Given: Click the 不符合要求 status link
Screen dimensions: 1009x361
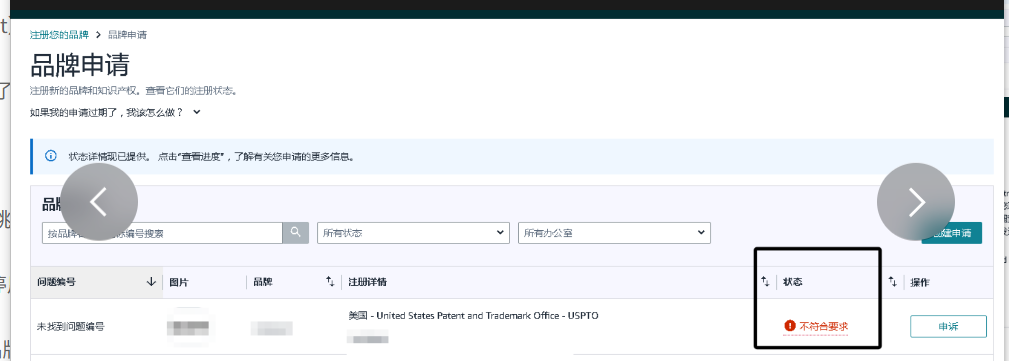Looking at the screenshot, I should (824, 326).
